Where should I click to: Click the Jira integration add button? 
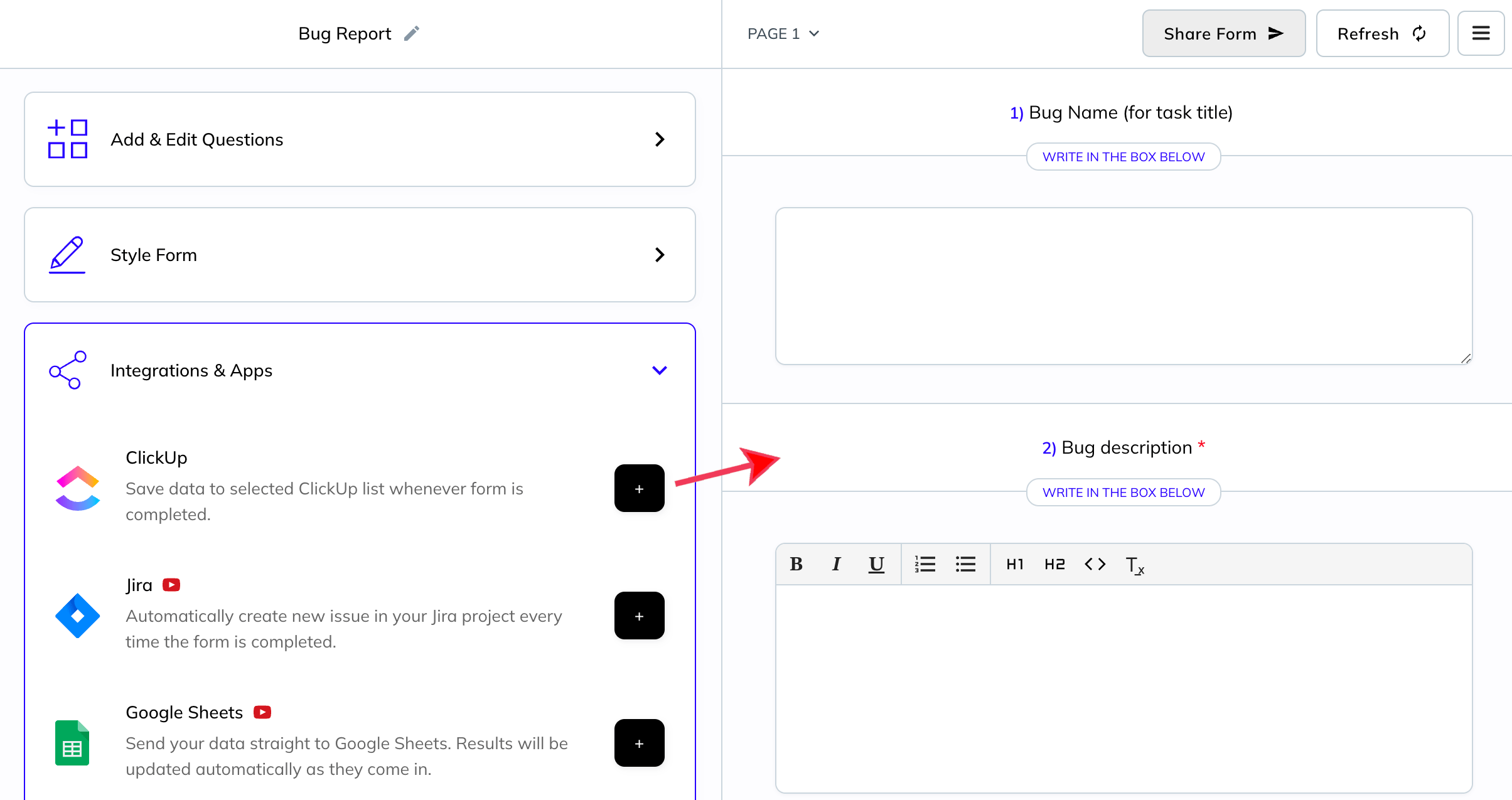(x=640, y=615)
